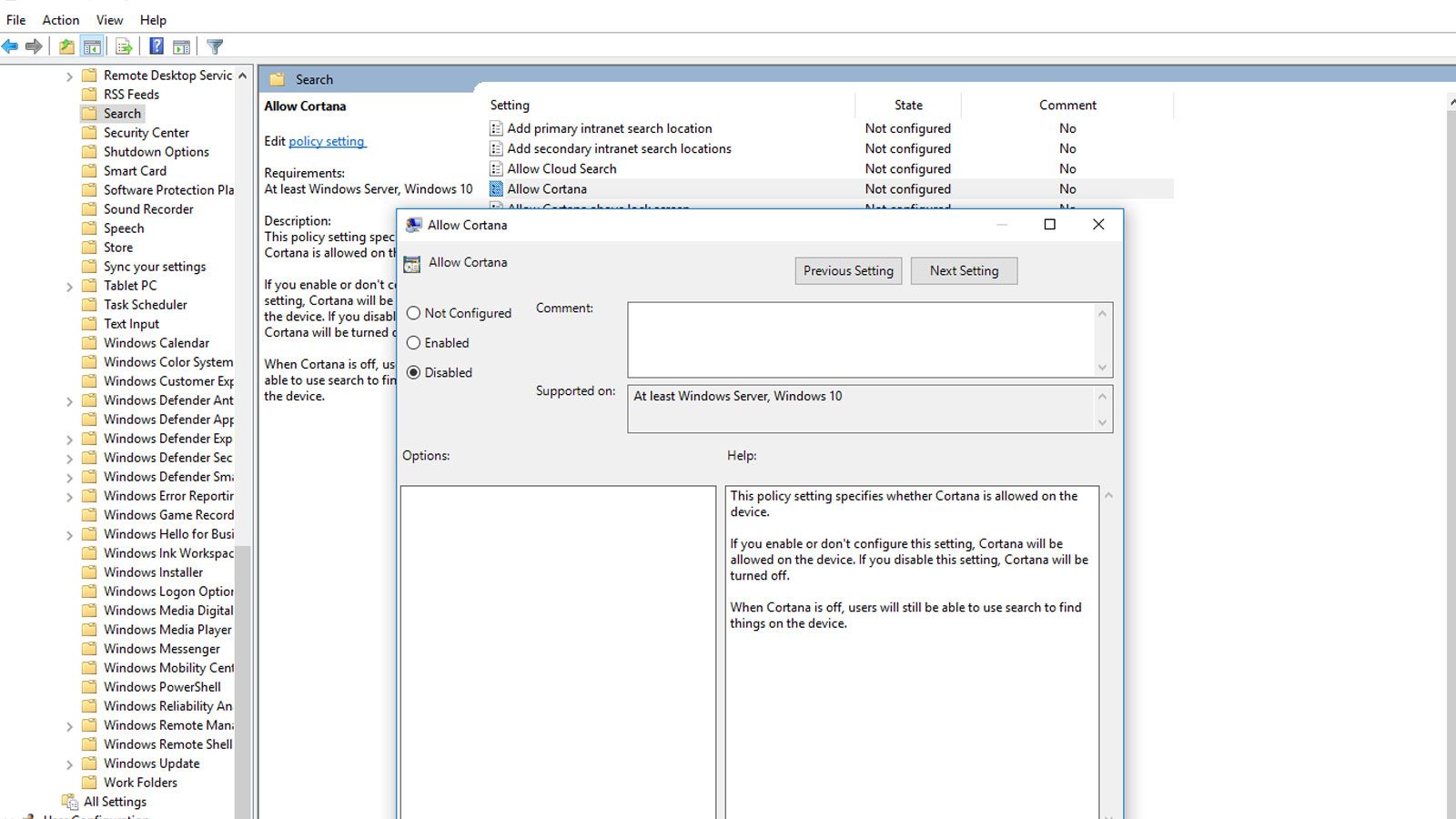Click the Search folder icon in tree
The height and width of the screenshot is (819, 1456).
(89, 114)
